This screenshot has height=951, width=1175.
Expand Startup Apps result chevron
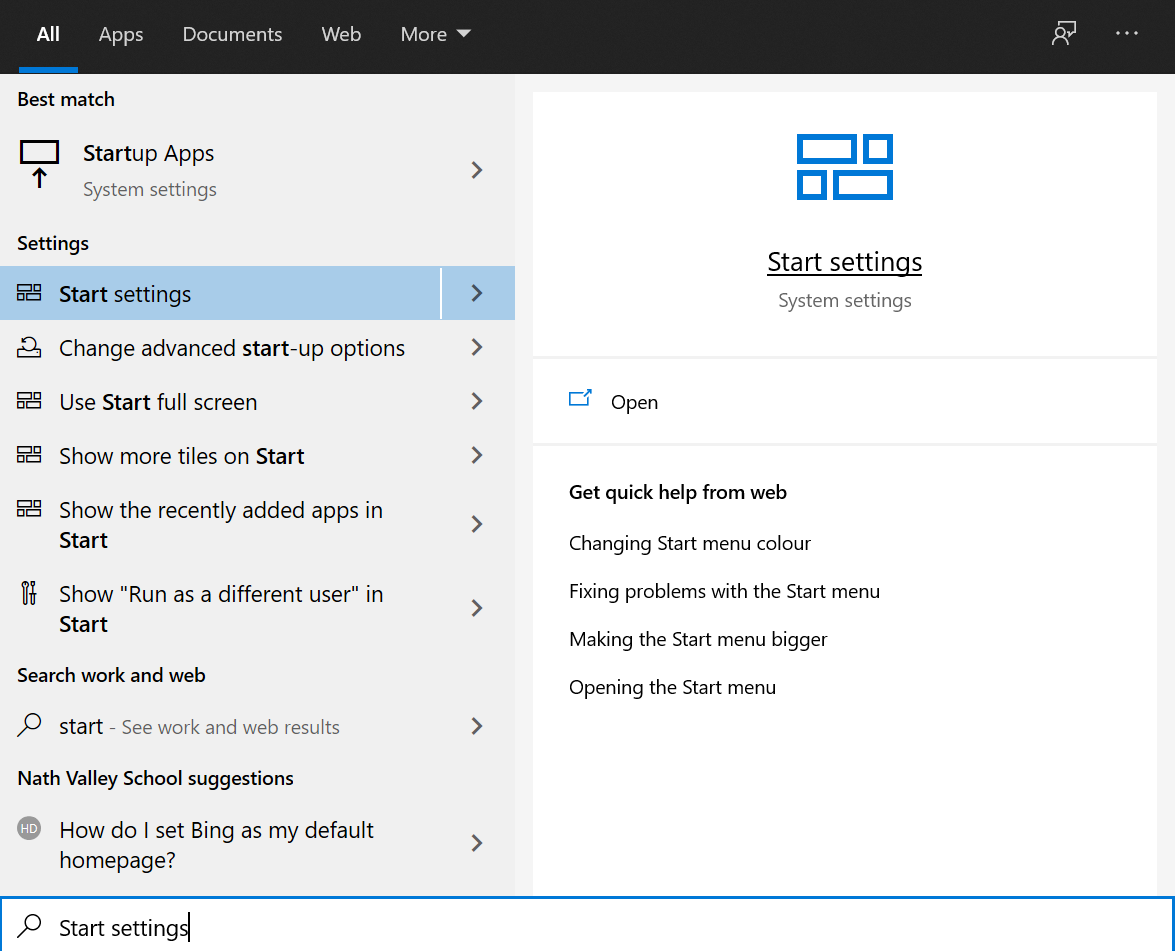point(477,170)
